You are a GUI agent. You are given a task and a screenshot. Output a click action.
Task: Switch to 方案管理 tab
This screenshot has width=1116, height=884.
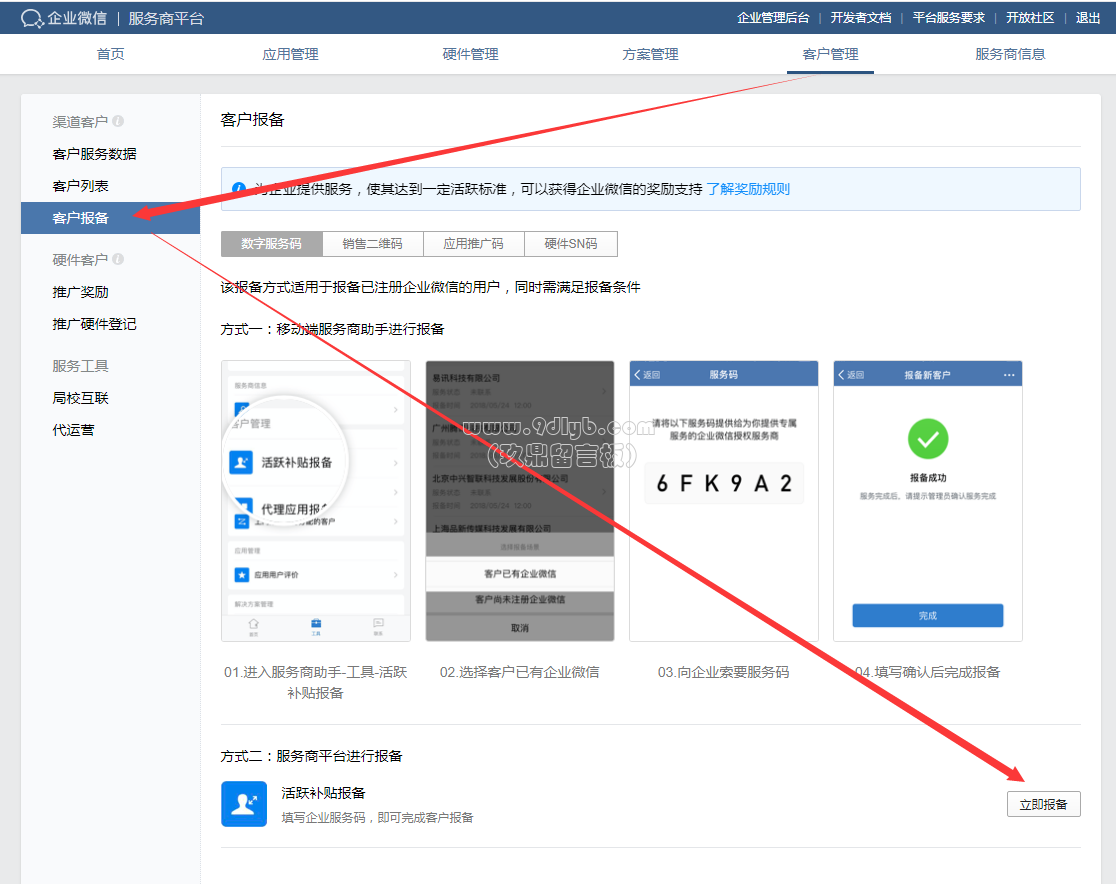651,54
